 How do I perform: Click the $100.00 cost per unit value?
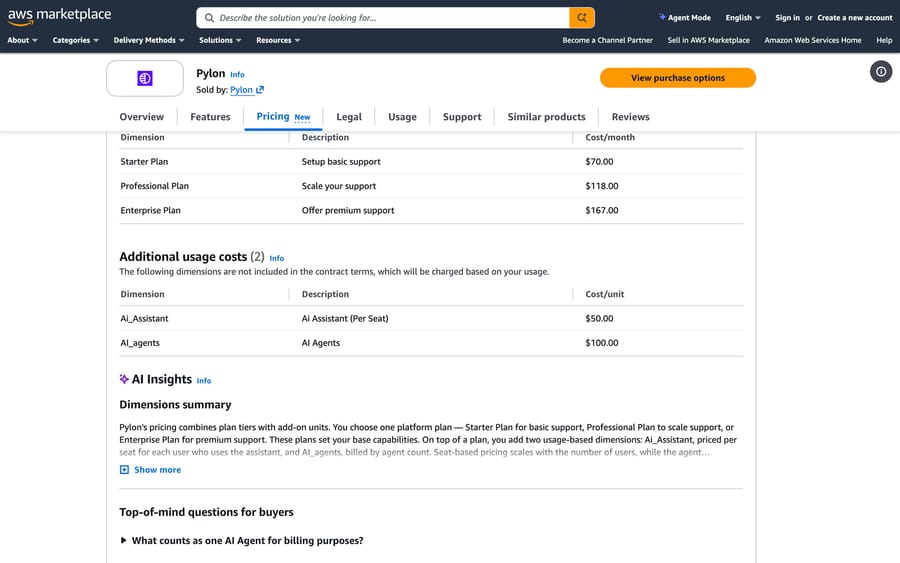(x=602, y=343)
